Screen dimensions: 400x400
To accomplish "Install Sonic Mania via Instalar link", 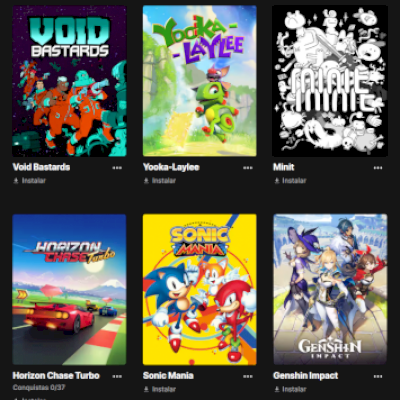I will coord(164,389).
